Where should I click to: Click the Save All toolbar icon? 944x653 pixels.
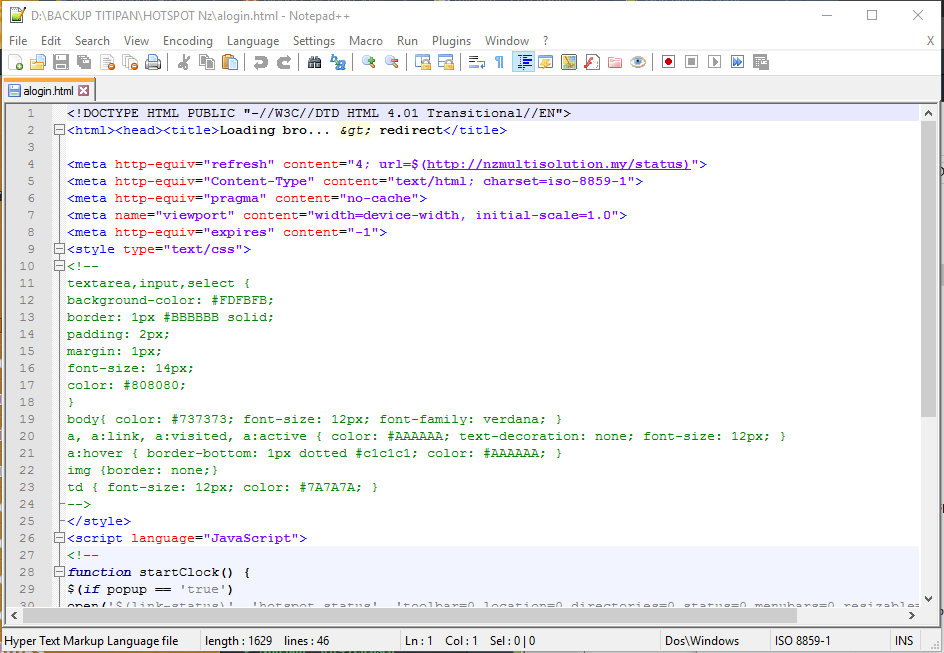(x=84, y=62)
